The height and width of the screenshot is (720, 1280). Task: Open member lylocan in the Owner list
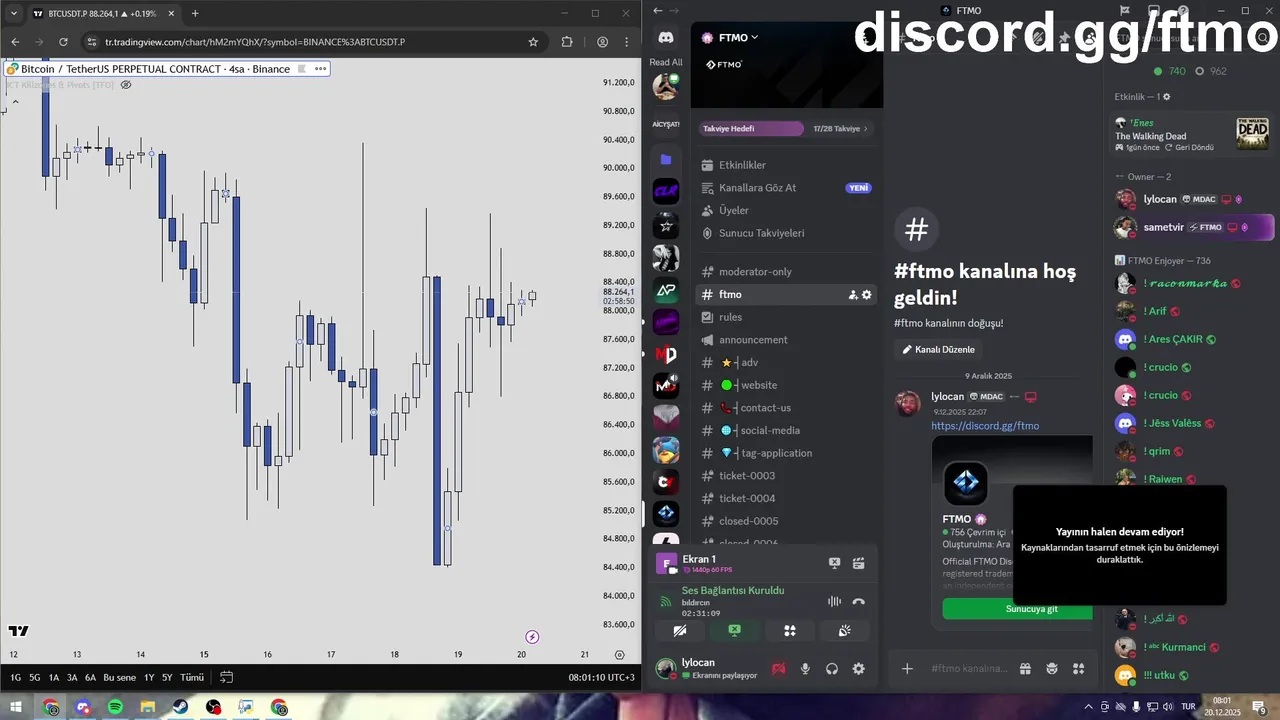(x=1194, y=199)
